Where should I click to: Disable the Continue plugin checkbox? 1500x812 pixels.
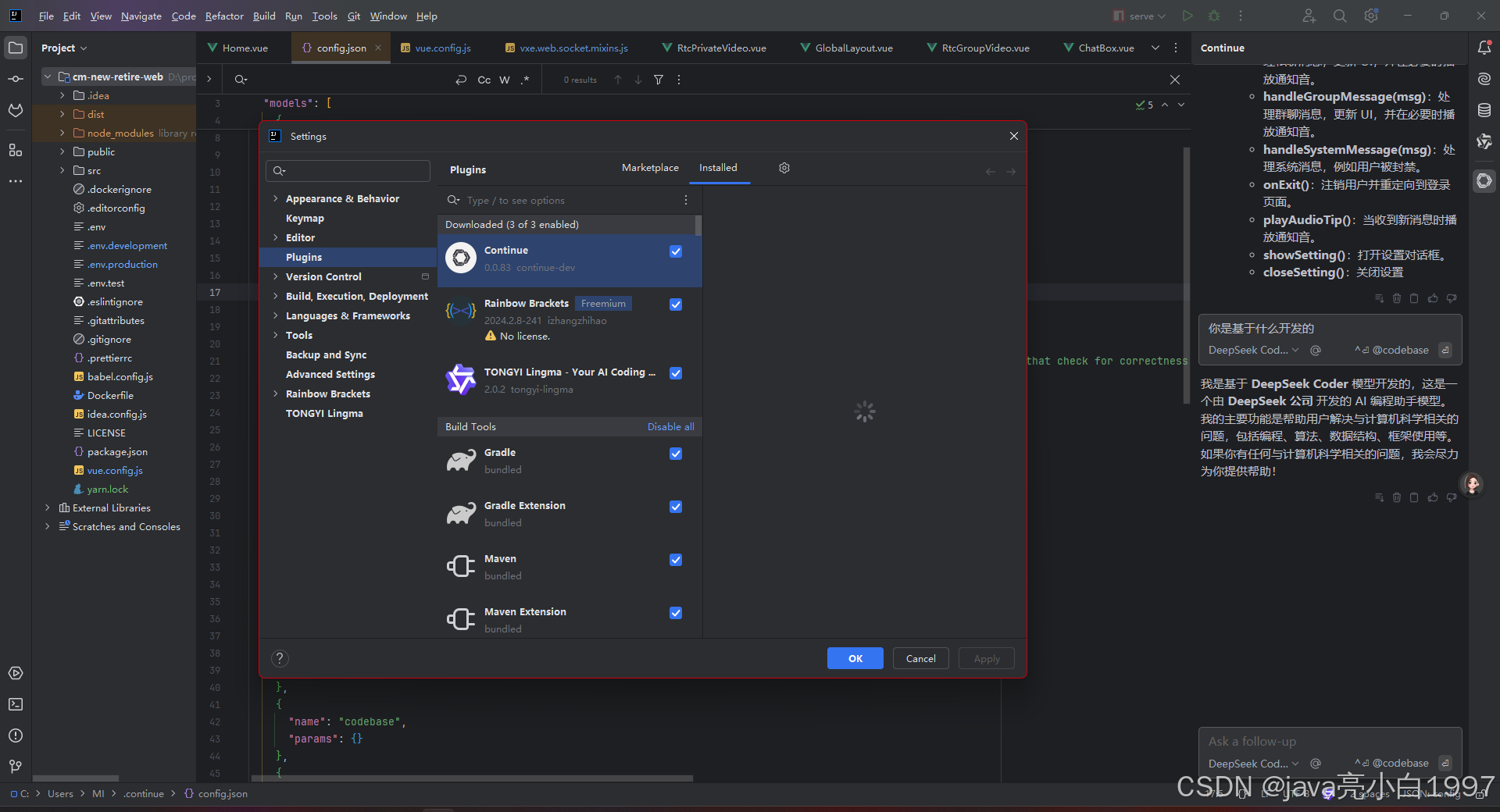tap(676, 251)
